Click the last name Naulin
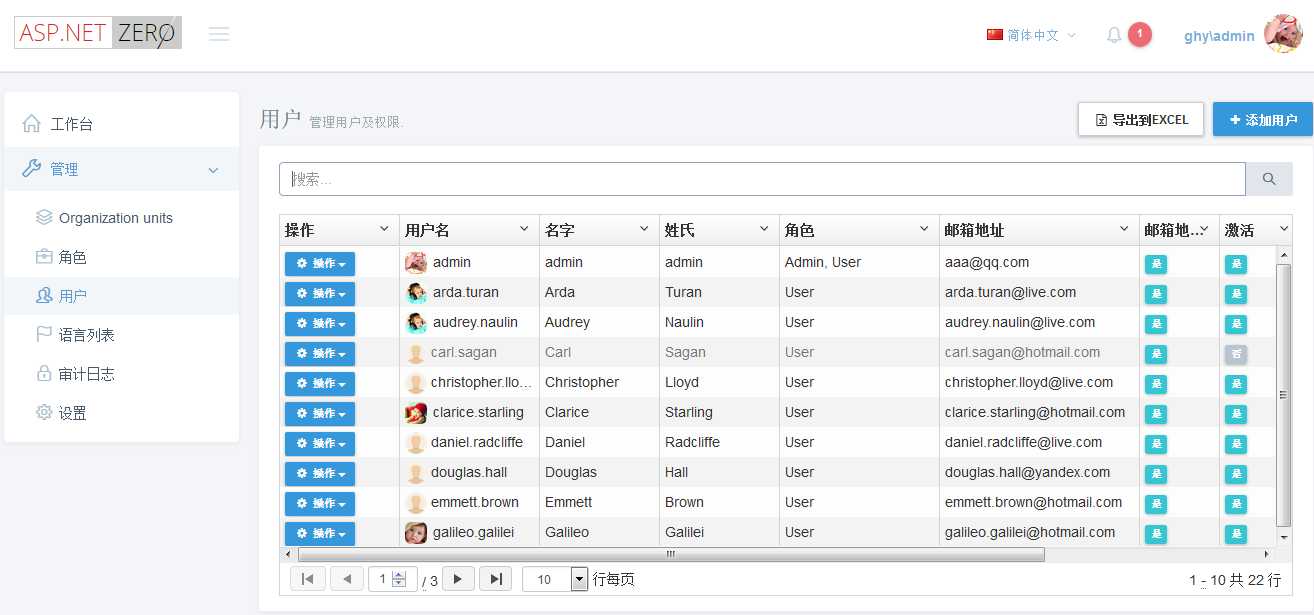The image size is (1314, 615). coord(684,322)
